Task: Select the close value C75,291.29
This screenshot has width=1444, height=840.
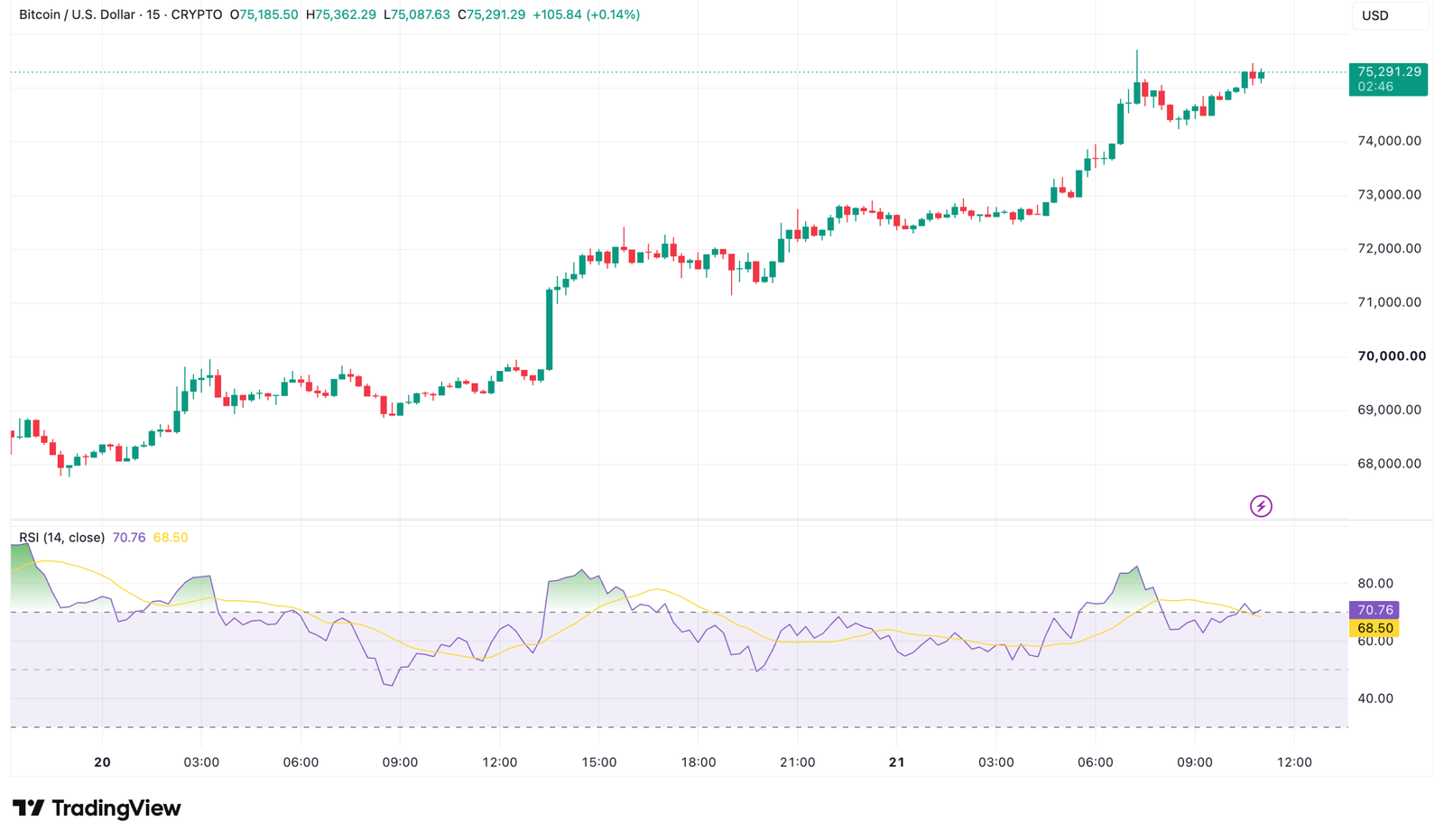Action: 491,14
